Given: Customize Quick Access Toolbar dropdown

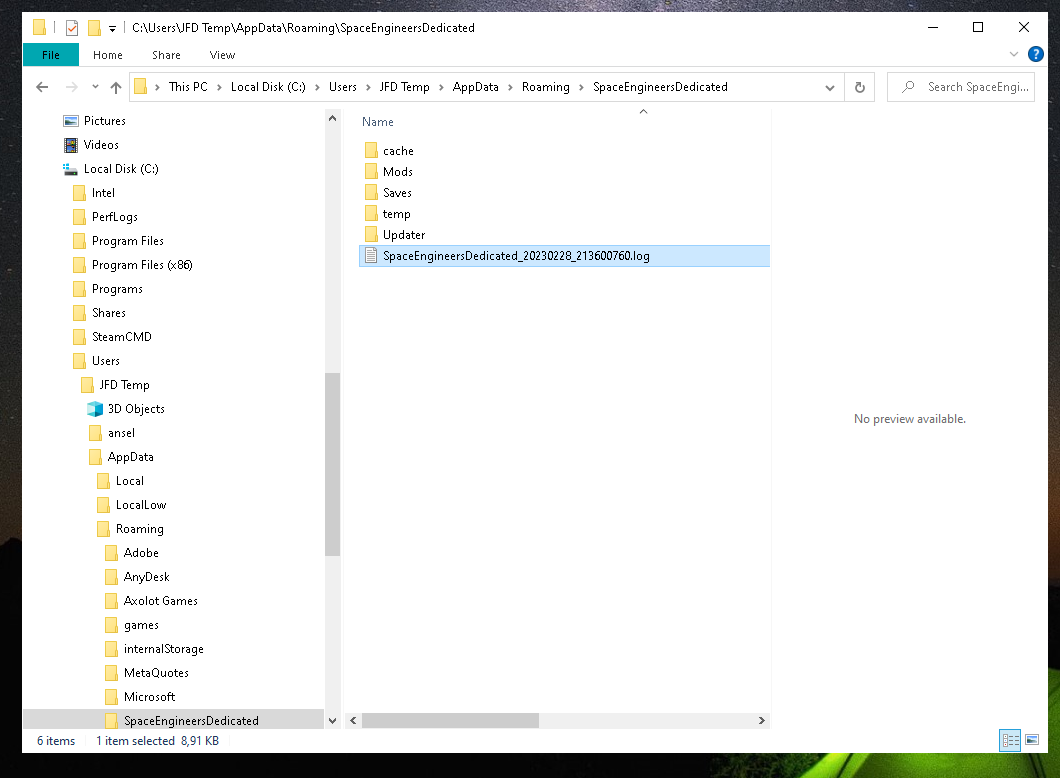Looking at the screenshot, I should coord(112,28).
